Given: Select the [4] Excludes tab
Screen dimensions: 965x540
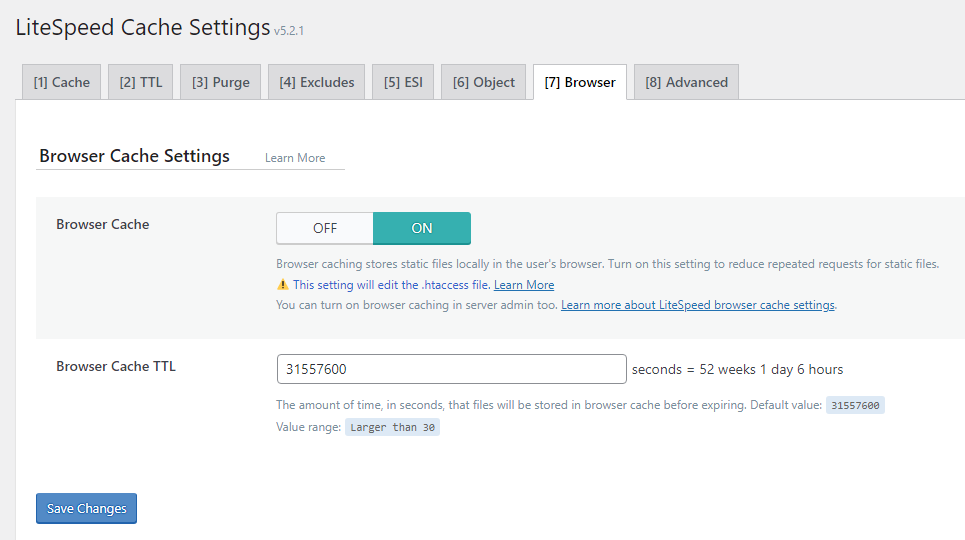Looking at the screenshot, I should 316,82.
